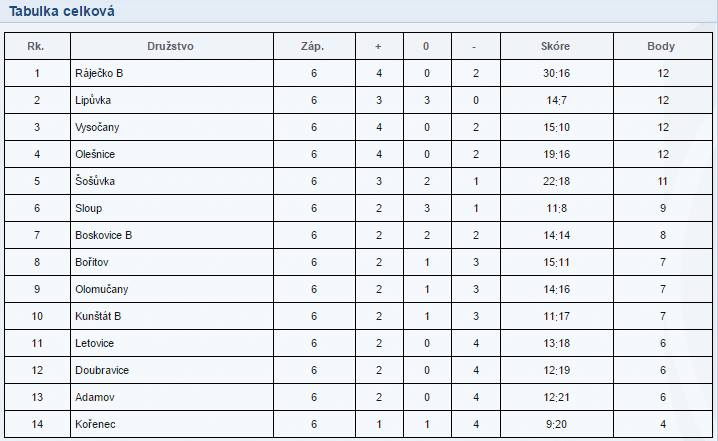Screen dimensions: 718x441
Task: Click the Doubravice team name
Action: coord(102,370)
